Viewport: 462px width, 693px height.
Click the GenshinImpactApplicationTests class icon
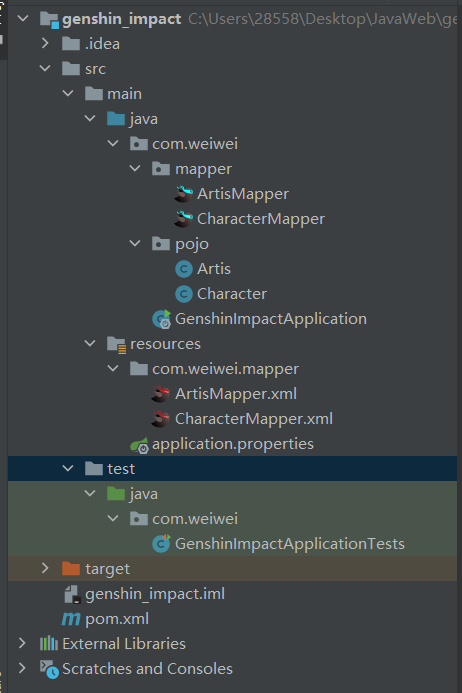(161, 544)
